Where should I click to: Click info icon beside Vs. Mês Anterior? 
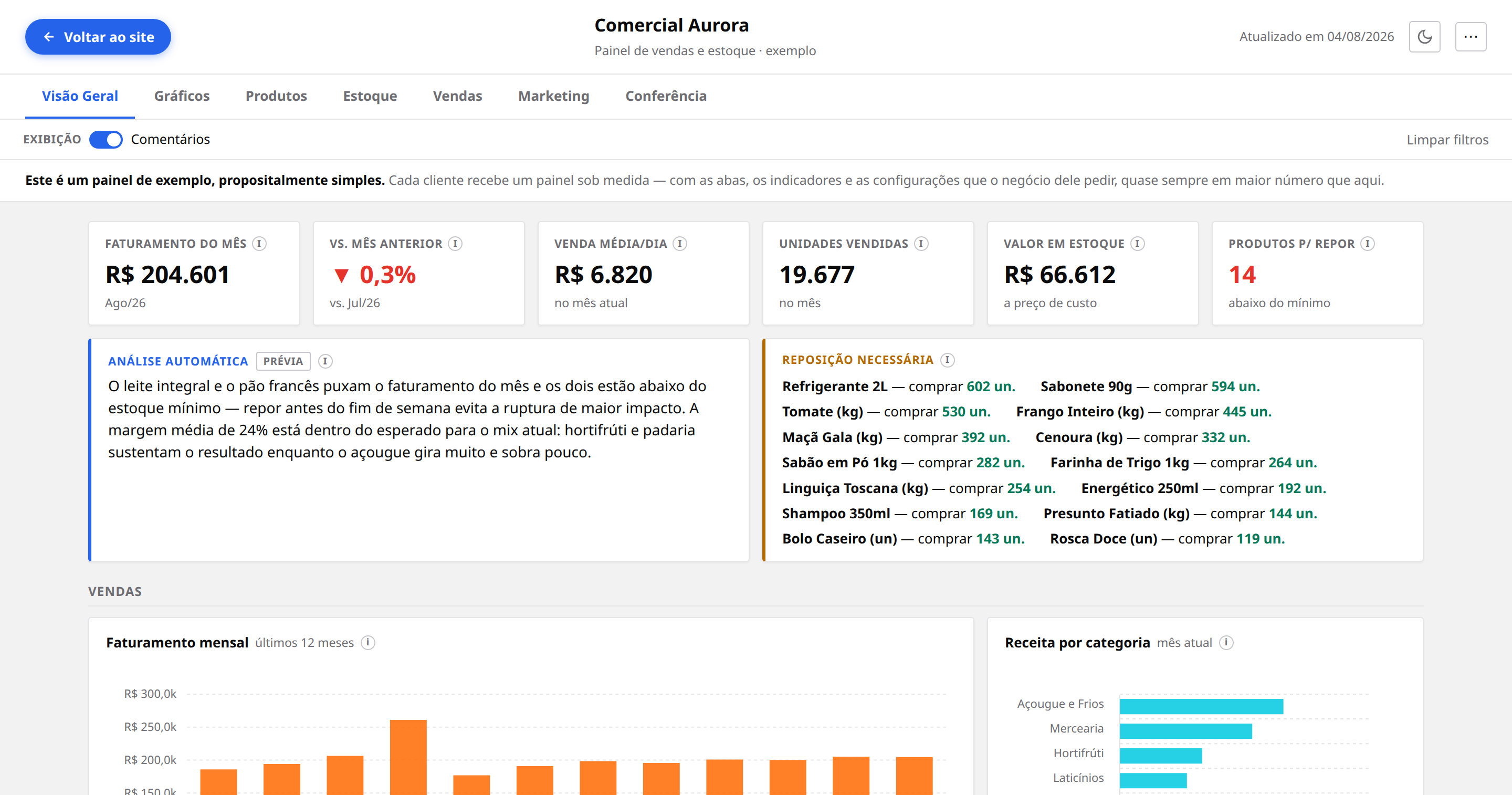pyautogui.click(x=455, y=244)
